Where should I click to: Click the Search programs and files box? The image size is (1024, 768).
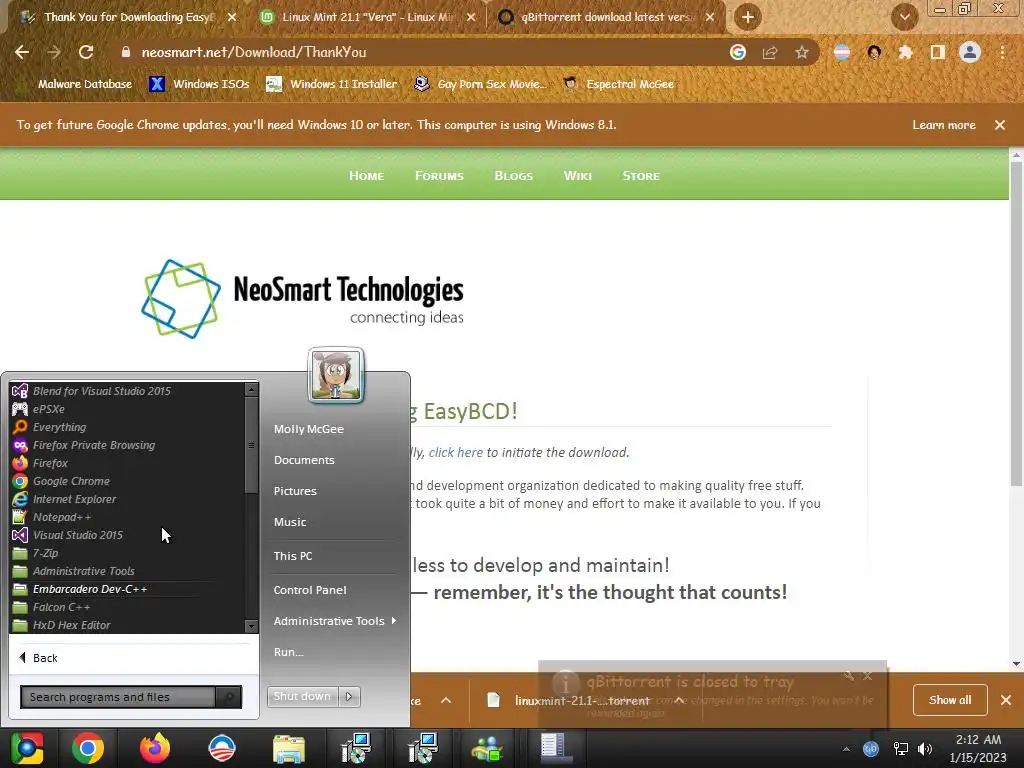118,697
